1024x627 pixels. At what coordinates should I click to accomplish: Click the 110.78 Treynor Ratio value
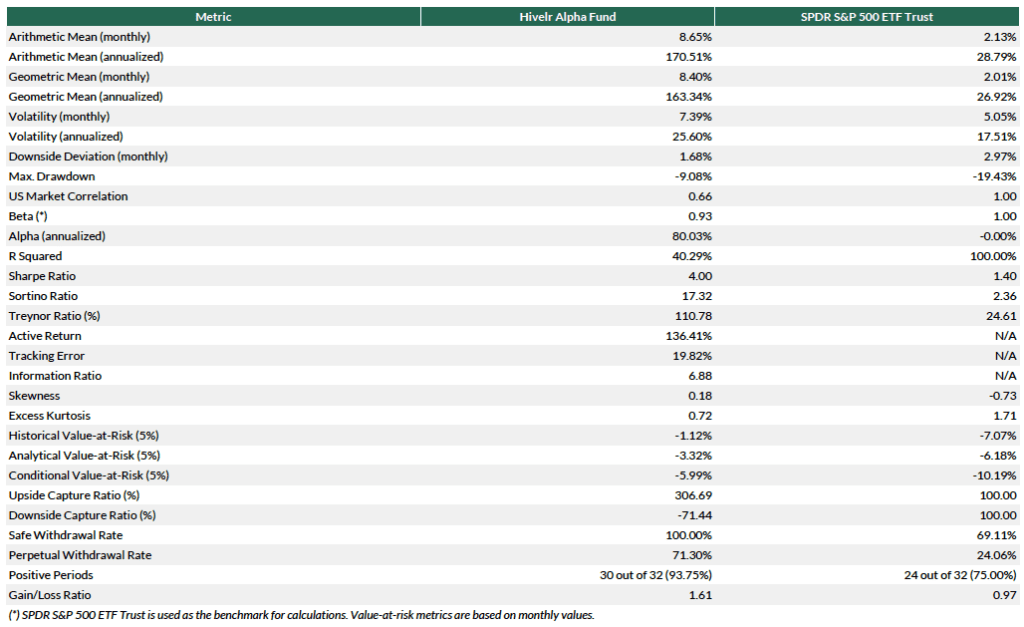[x=694, y=316]
